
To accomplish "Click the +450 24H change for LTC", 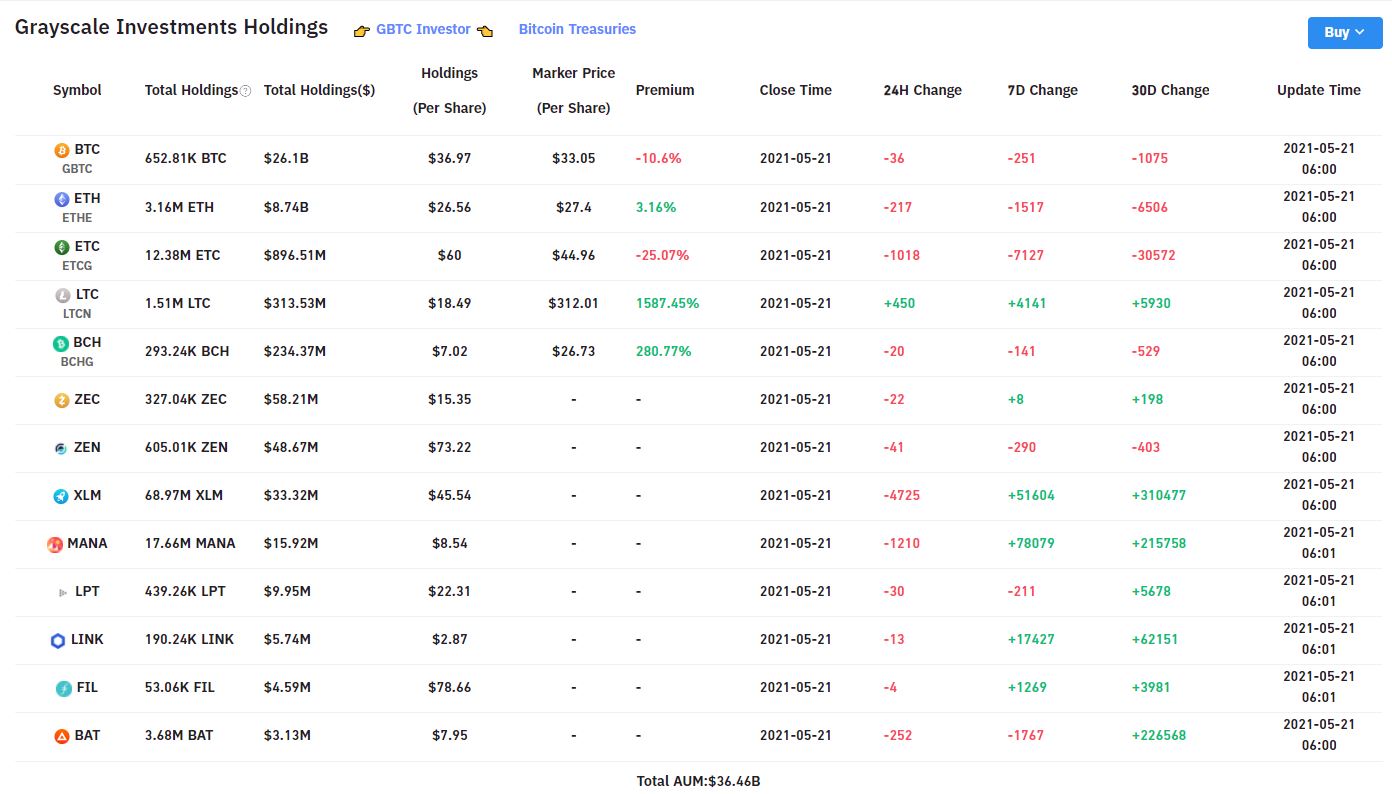I will click(x=899, y=303).
